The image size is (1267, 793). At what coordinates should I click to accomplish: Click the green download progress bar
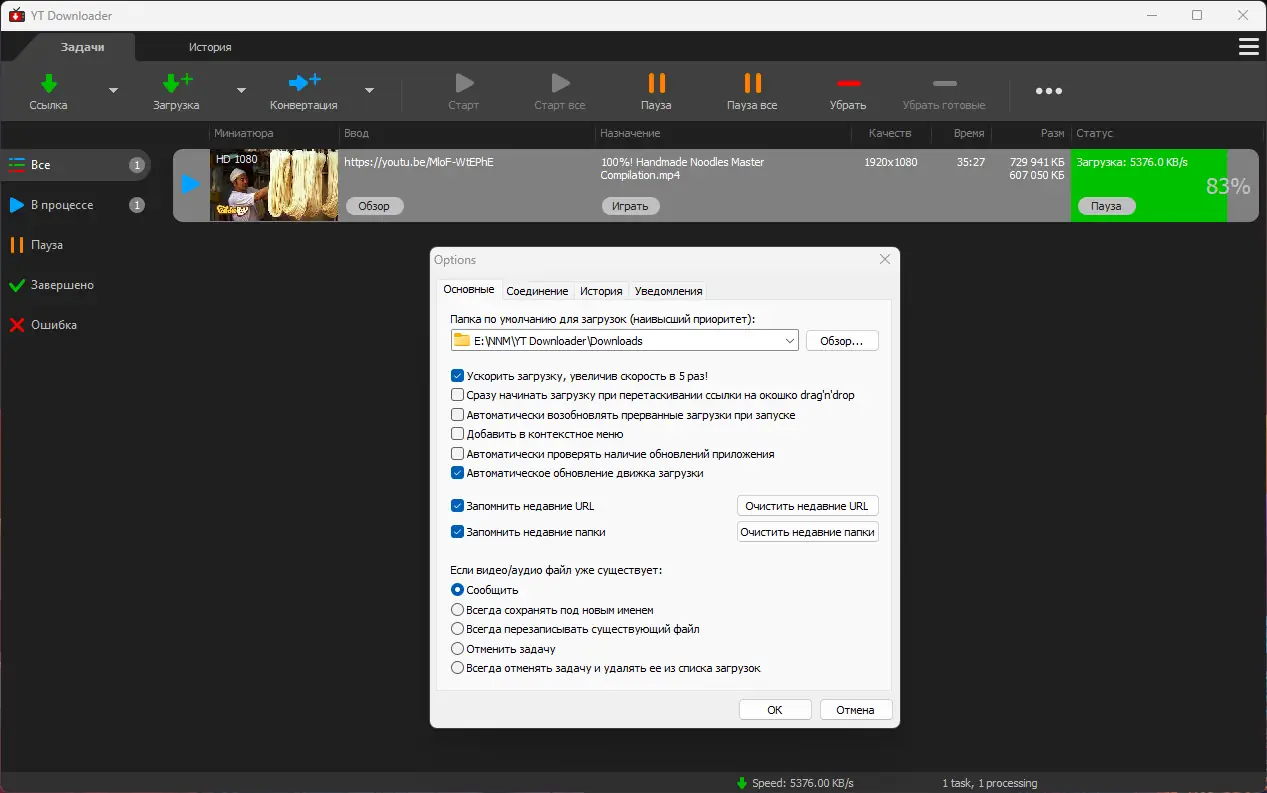(1148, 185)
